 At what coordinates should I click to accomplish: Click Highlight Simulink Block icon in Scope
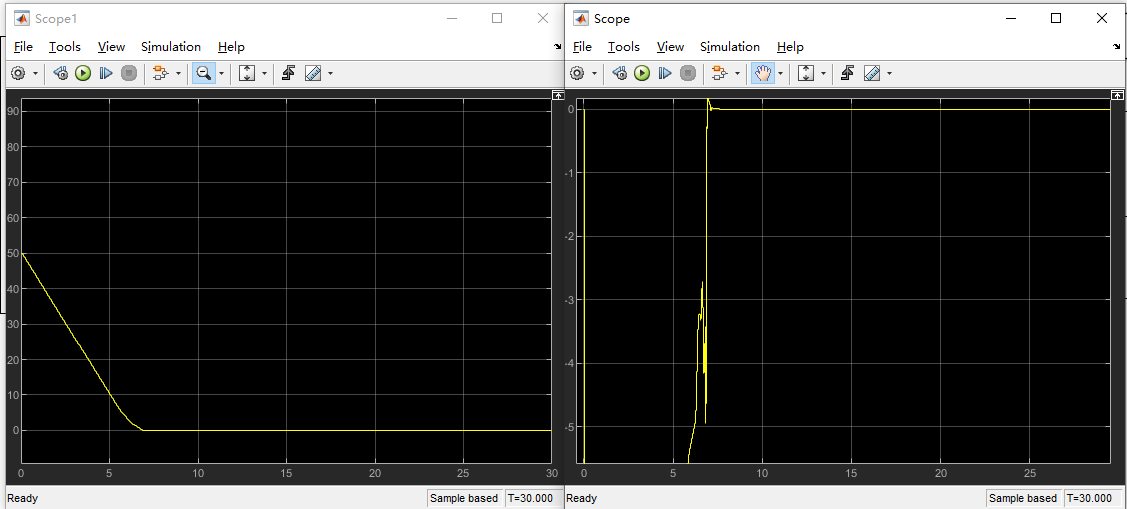pyautogui.click(x=719, y=73)
